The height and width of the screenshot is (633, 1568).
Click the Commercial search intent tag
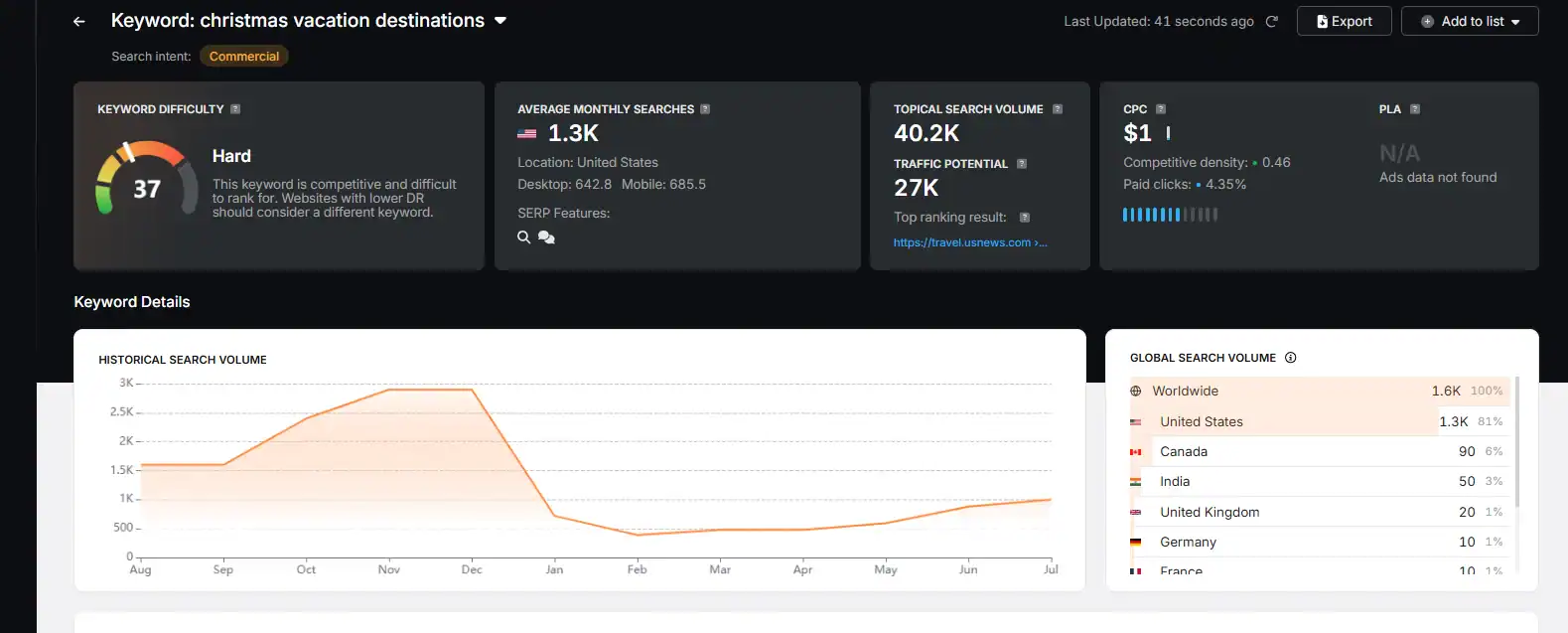click(x=244, y=57)
